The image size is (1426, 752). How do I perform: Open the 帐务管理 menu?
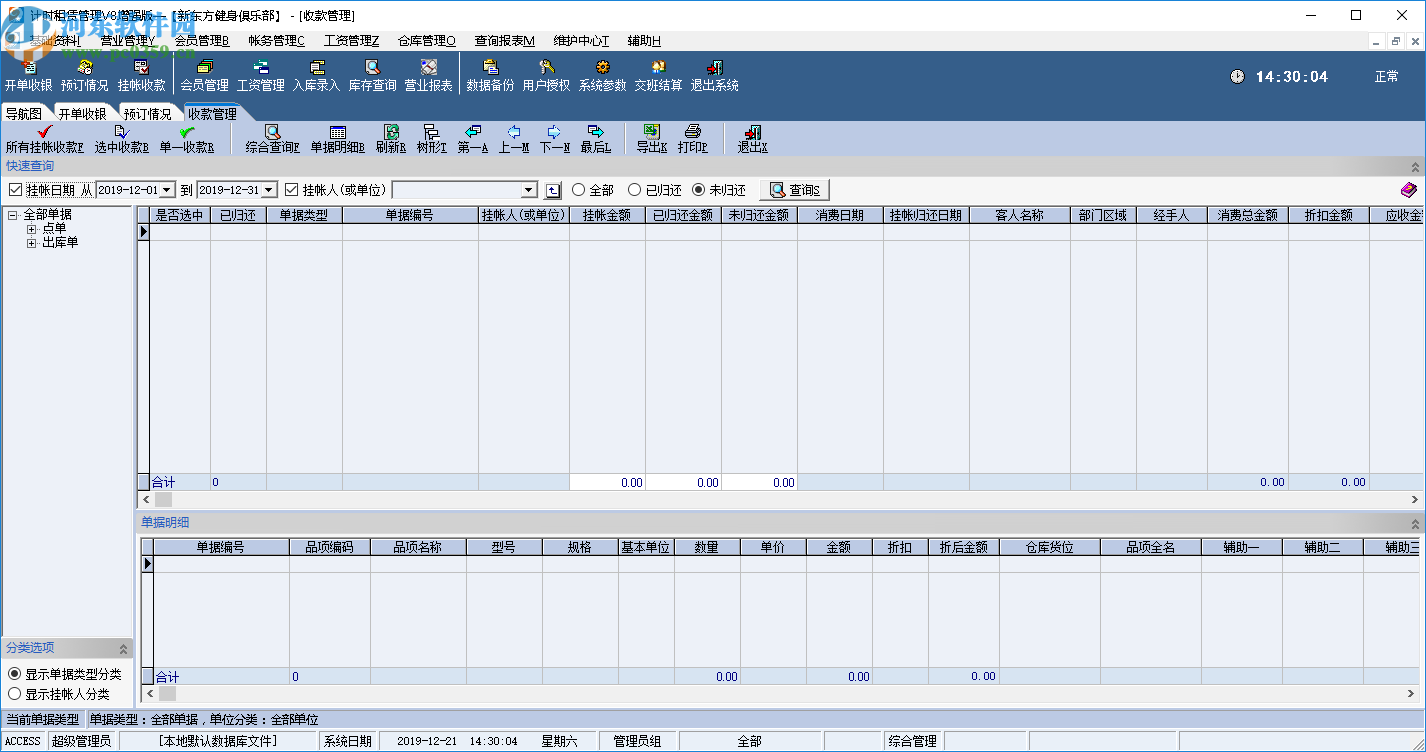(x=277, y=41)
